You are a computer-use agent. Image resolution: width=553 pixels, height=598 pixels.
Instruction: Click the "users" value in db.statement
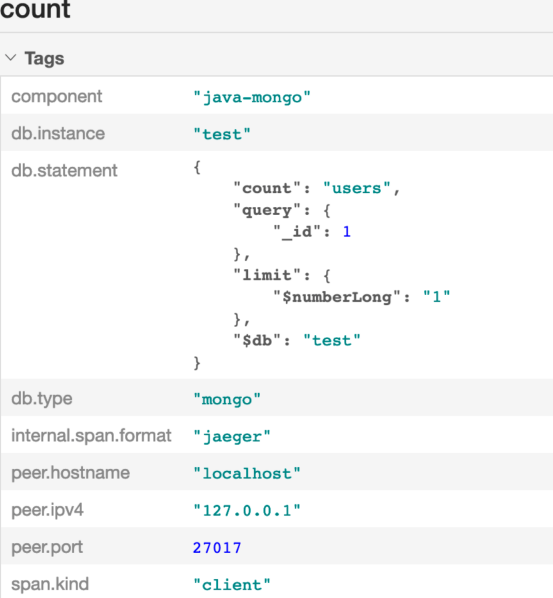coord(357,188)
